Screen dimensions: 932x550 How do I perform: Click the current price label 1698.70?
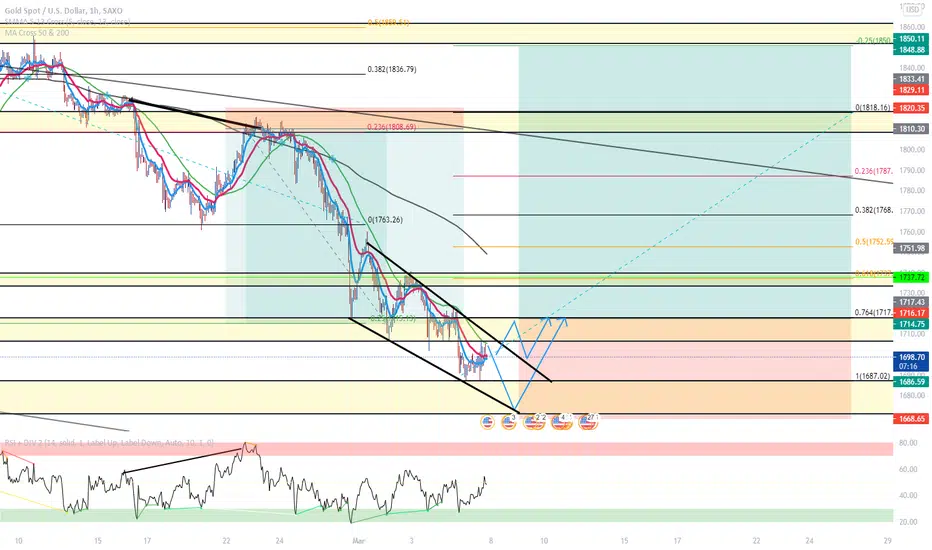pos(911,357)
